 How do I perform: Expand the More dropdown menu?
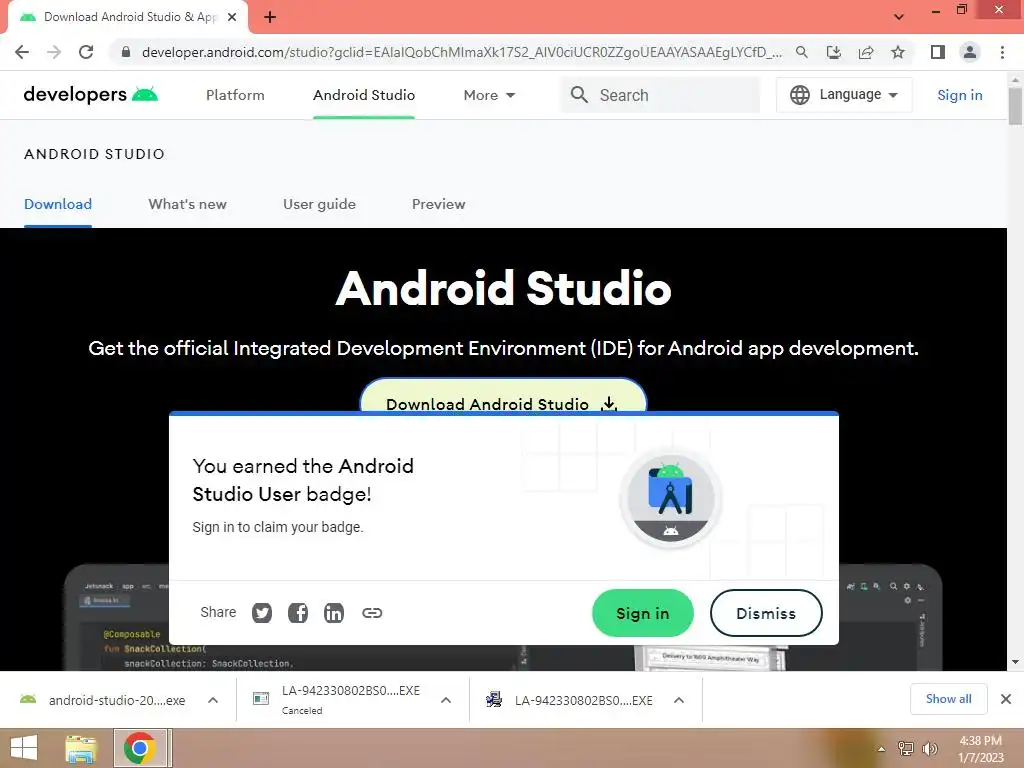point(489,95)
